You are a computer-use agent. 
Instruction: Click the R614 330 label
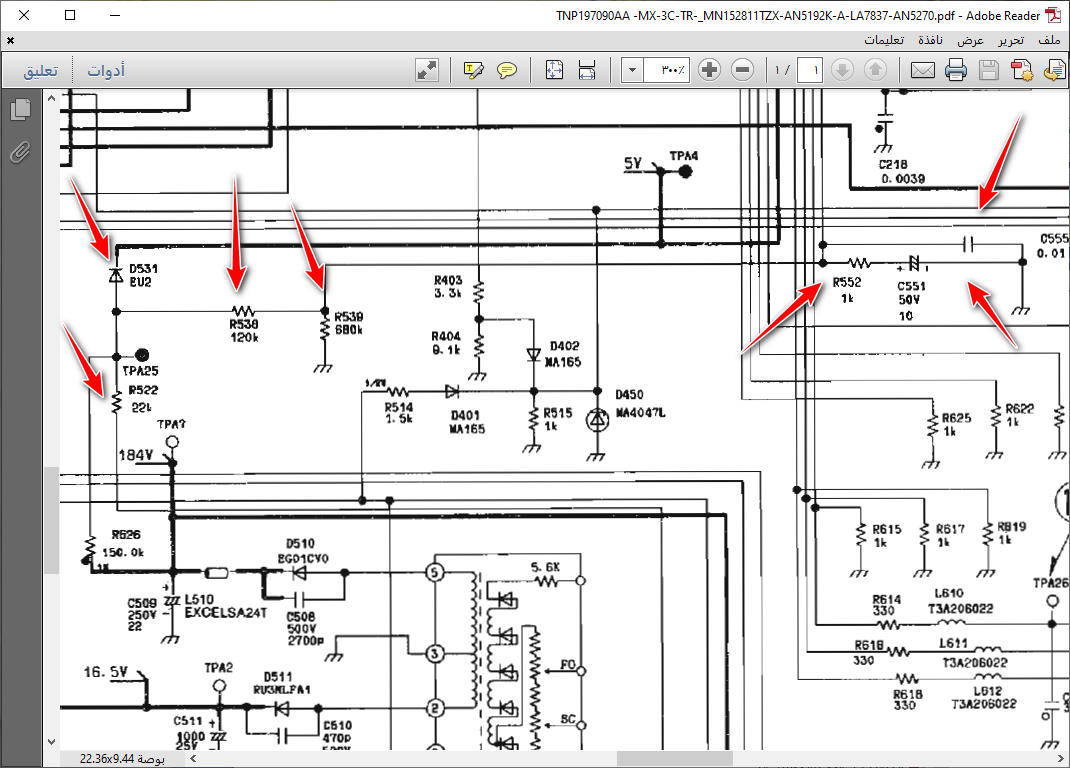click(886, 605)
